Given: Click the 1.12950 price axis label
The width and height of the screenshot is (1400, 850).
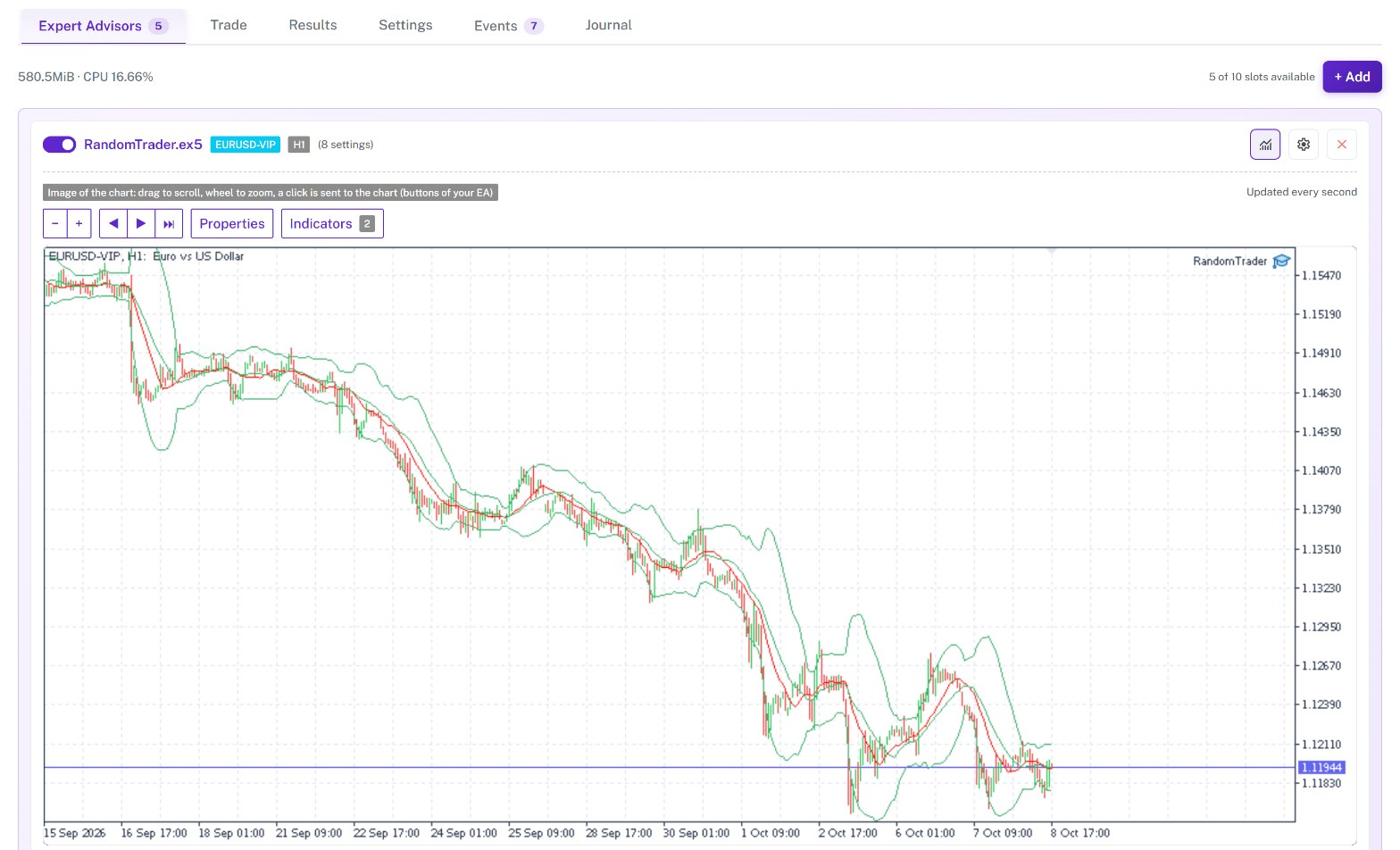Looking at the screenshot, I should [1321, 627].
